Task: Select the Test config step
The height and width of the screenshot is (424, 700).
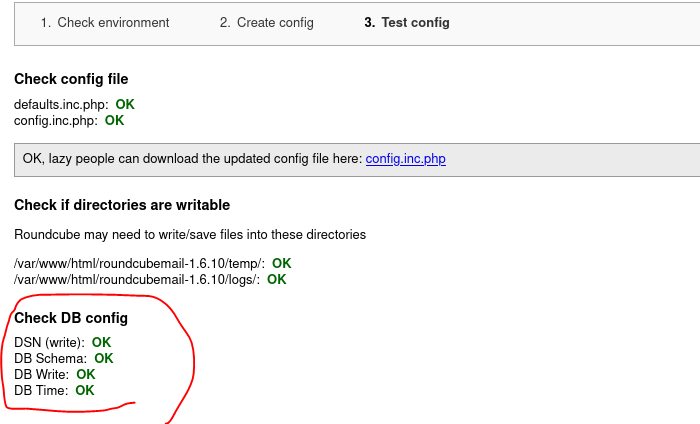Action: point(407,22)
